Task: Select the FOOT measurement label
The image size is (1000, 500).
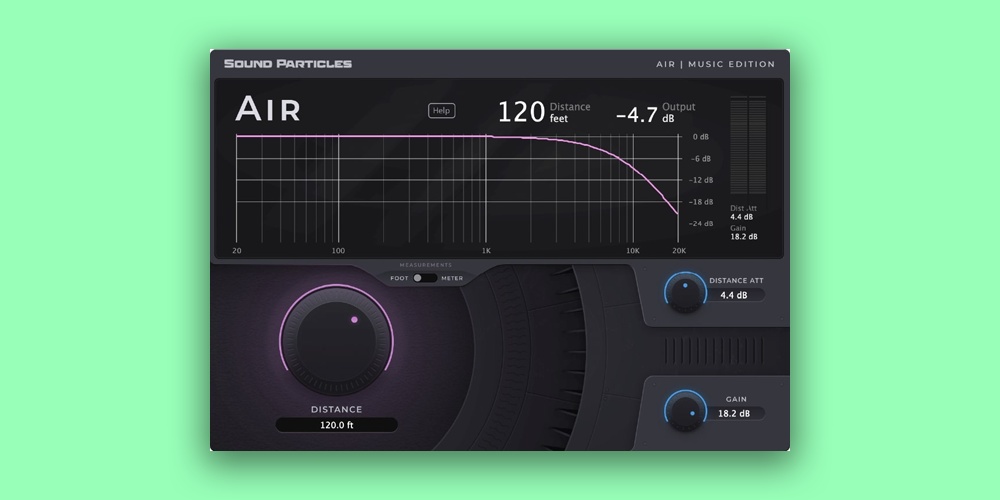Action: click(400, 278)
